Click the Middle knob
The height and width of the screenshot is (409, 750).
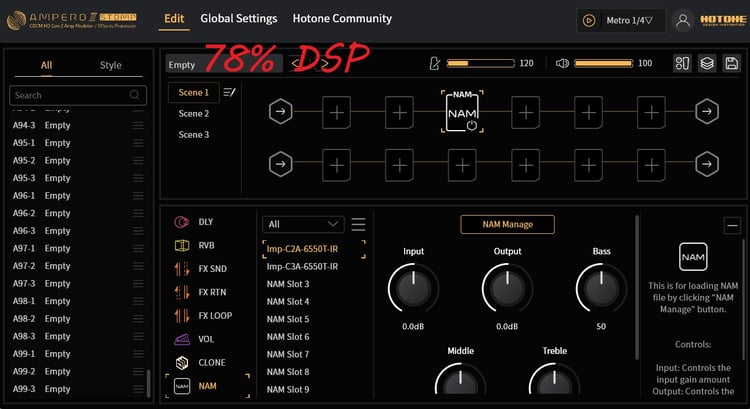(460, 380)
